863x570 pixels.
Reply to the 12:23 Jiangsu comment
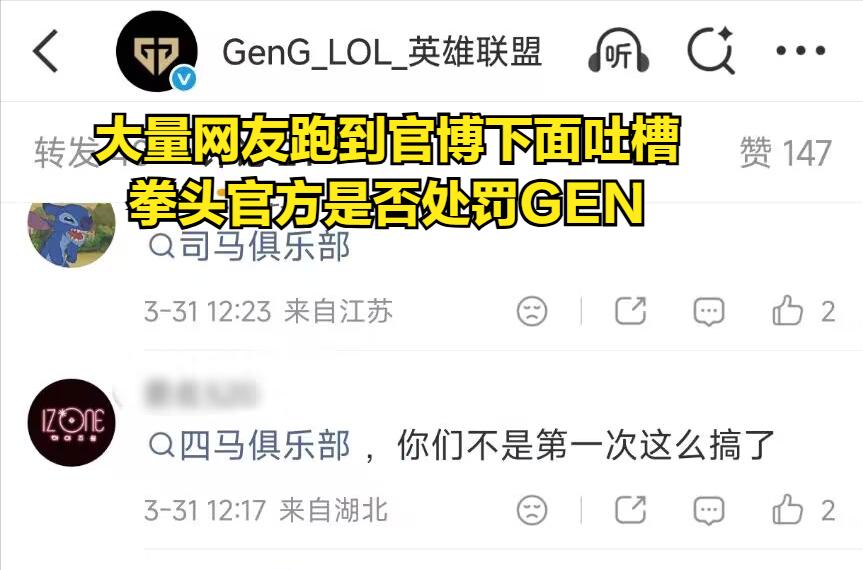[x=709, y=312]
